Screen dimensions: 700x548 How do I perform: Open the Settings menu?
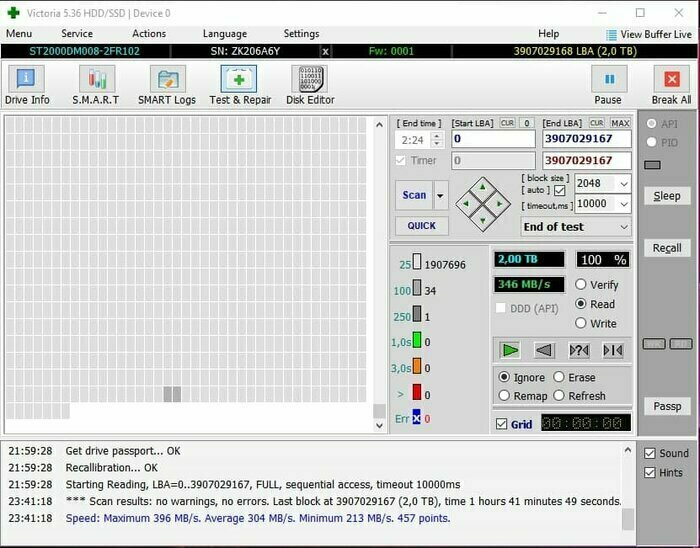pyautogui.click(x=301, y=34)
